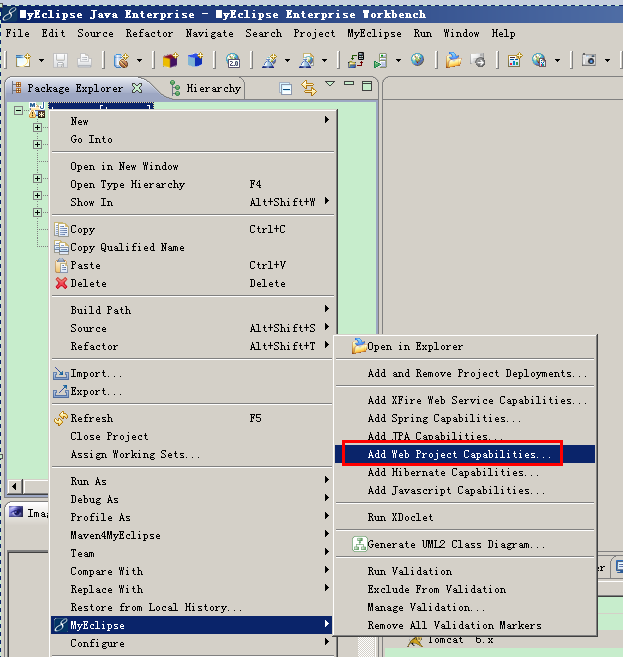Minimize the Package Explorer view
Viewport: 623px width, 657px height.
(349, 84)
